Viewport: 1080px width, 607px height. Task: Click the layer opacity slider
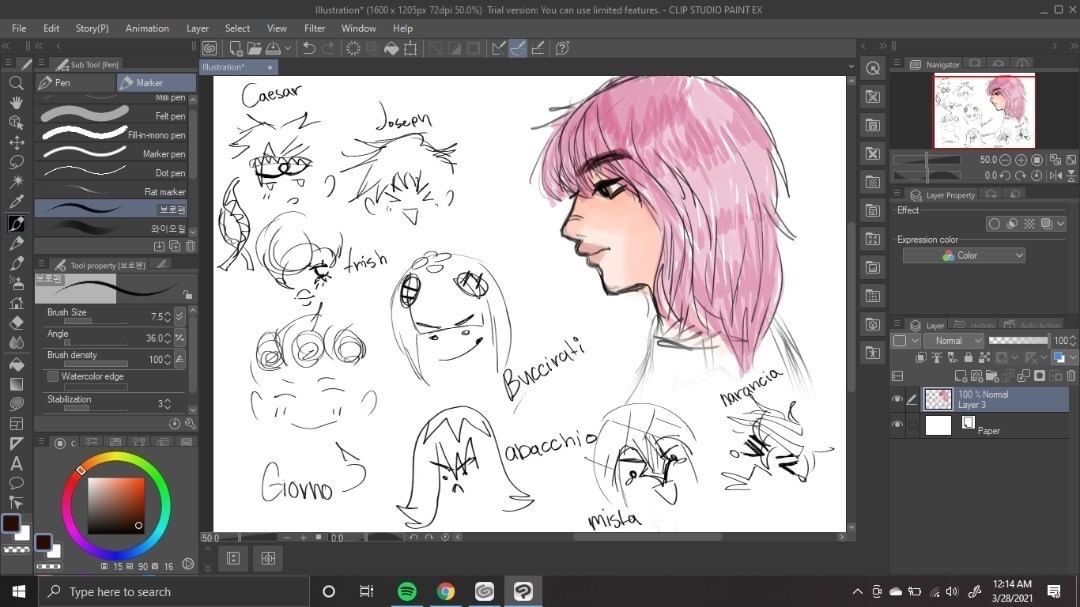coord(1018,340)
